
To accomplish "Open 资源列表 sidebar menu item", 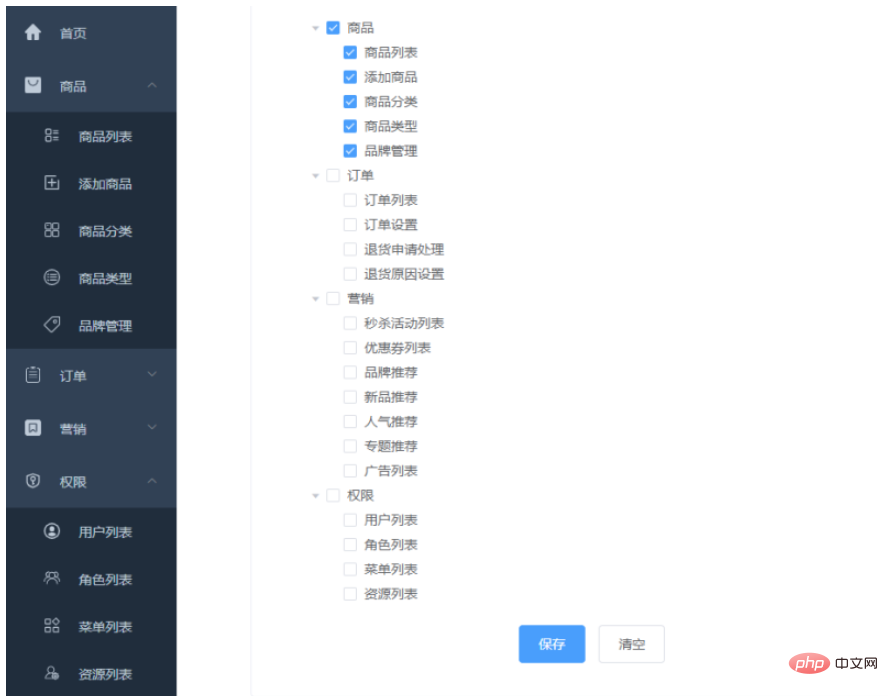I will (91, 673).
